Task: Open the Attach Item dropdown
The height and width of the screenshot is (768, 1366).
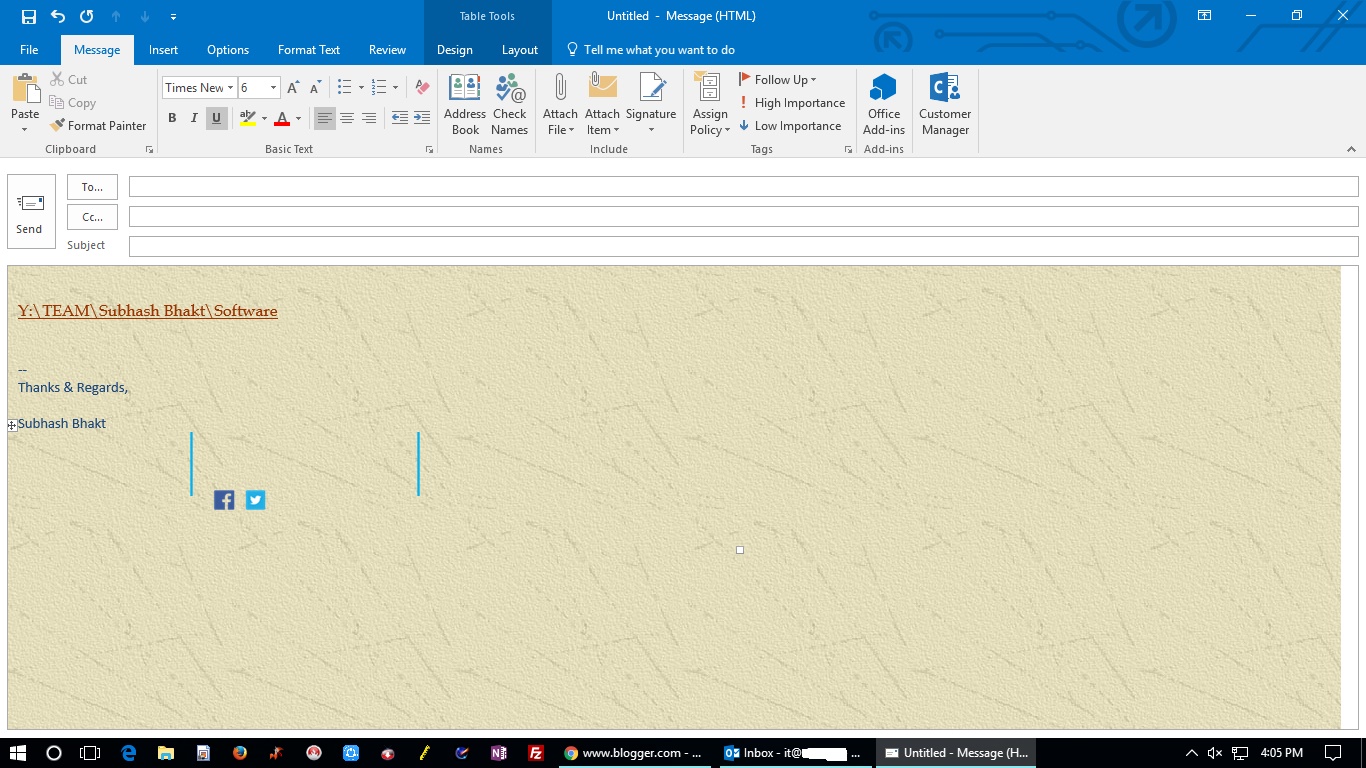Action: coord(602,122)
